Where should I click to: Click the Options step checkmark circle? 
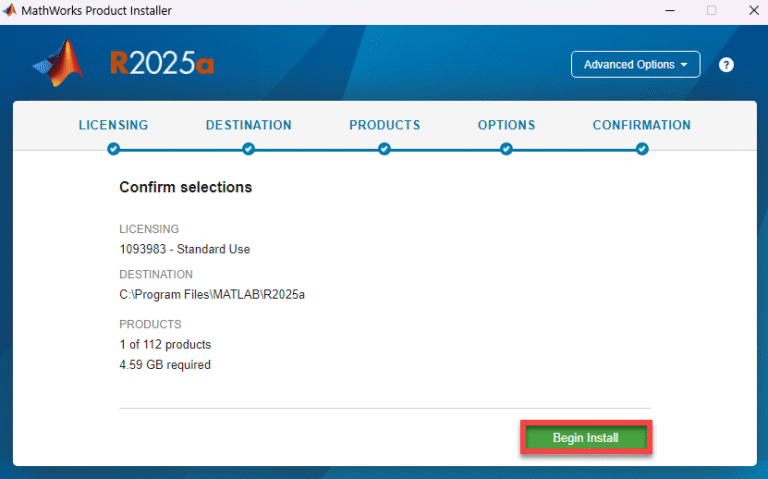(506, 149)
